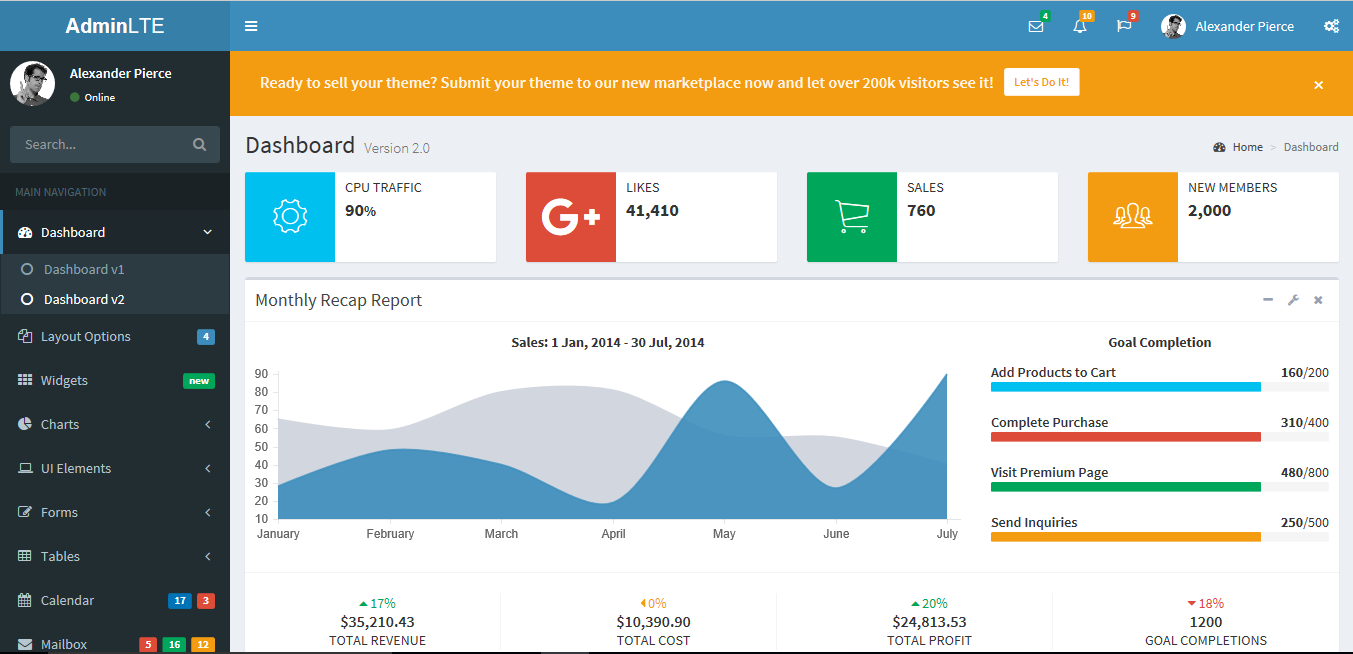Click the $10,390.90 total cost figure
1353x654 pixels.
[653, 622]
